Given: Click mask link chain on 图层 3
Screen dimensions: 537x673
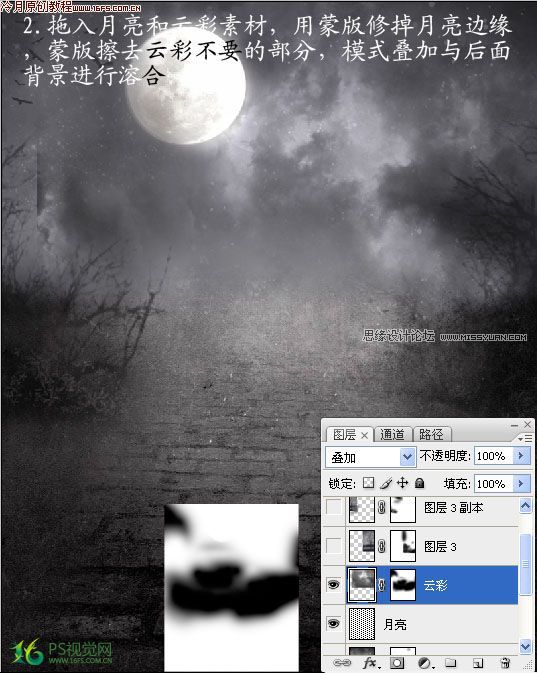Looking at the screenshot, I should coord(381,546).
